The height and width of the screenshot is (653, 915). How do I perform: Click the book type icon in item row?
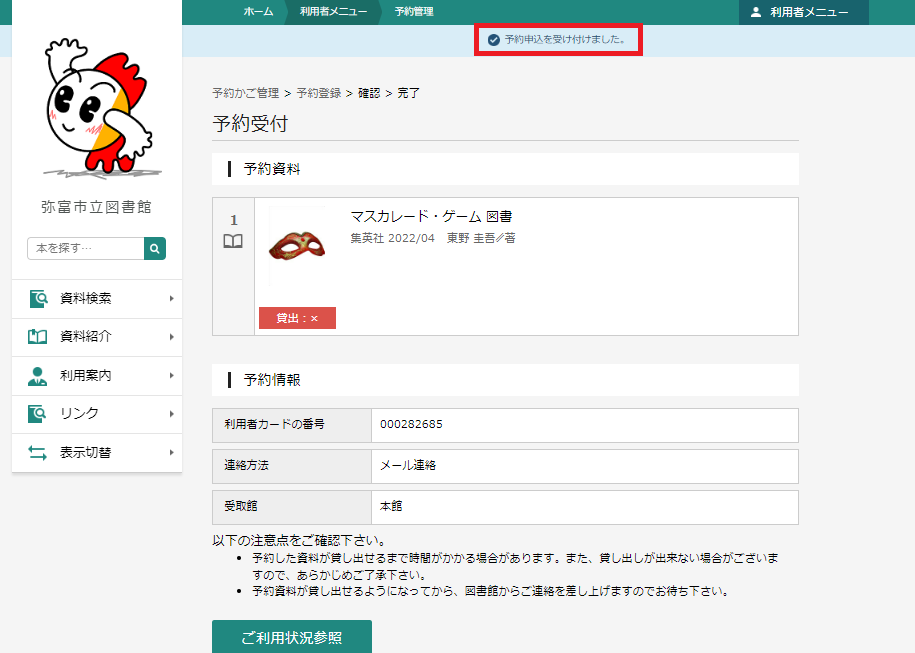[x=233, y=241]
